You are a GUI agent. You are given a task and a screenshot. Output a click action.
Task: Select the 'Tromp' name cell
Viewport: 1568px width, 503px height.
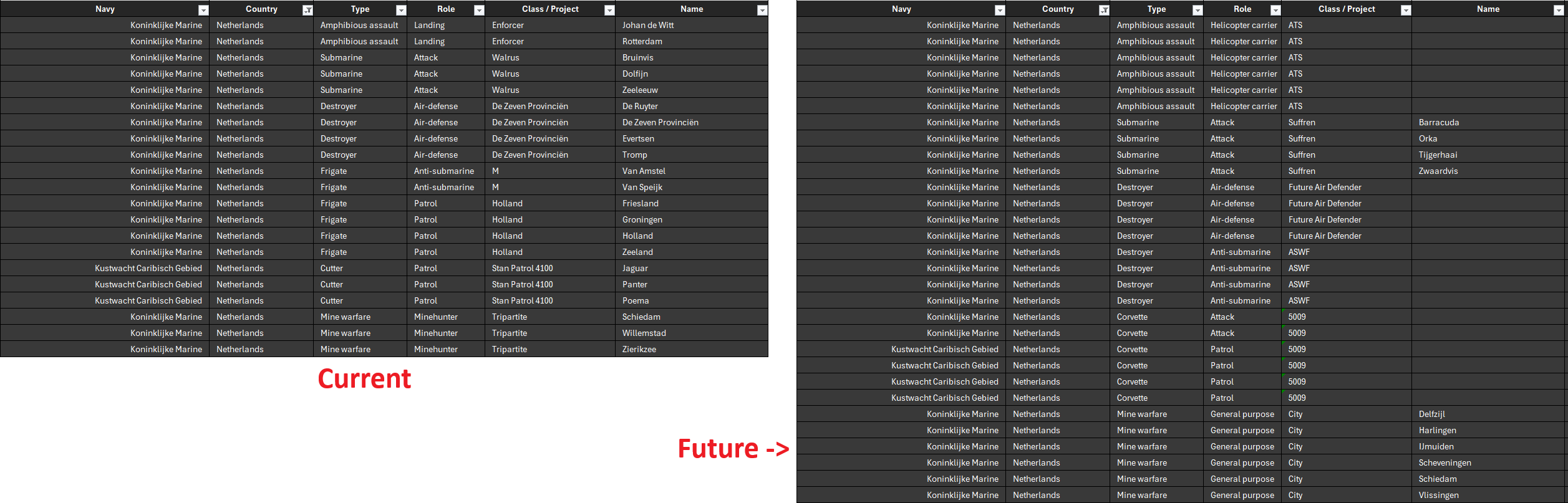(x=692, y=155)
